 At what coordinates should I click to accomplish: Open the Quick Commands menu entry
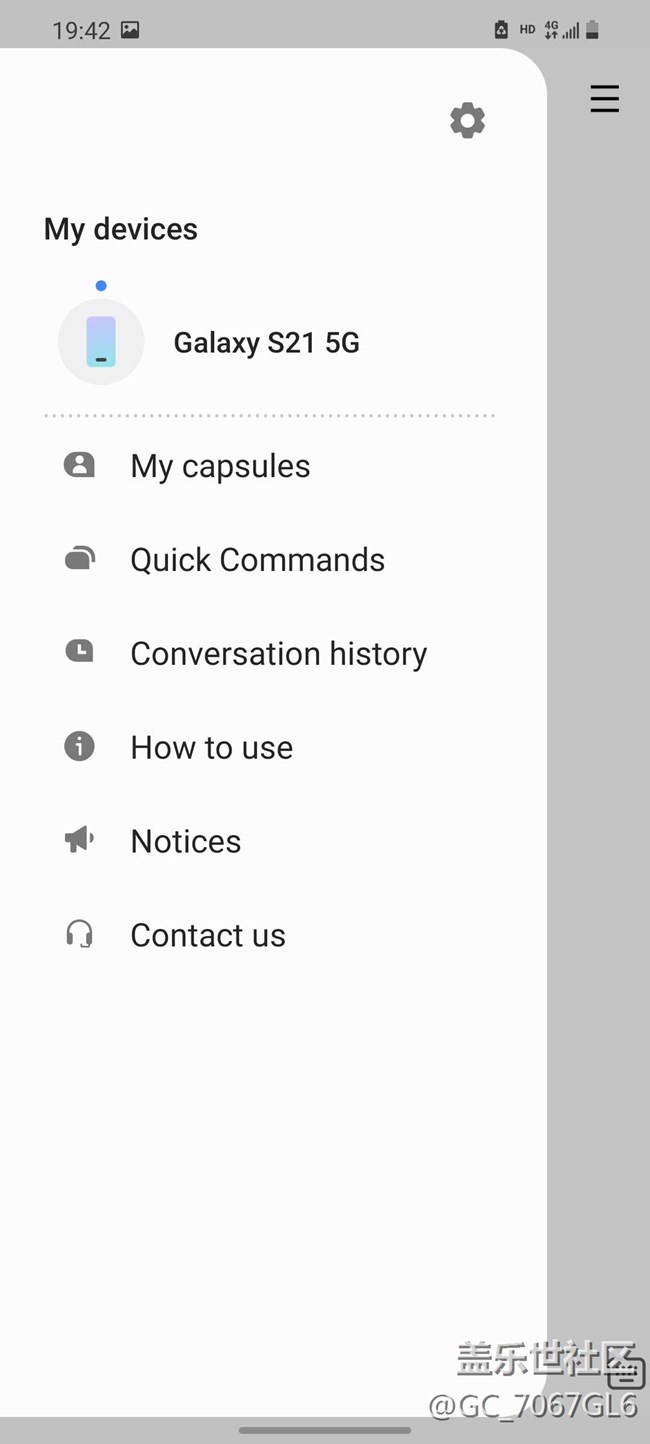(x=257, y=560)
